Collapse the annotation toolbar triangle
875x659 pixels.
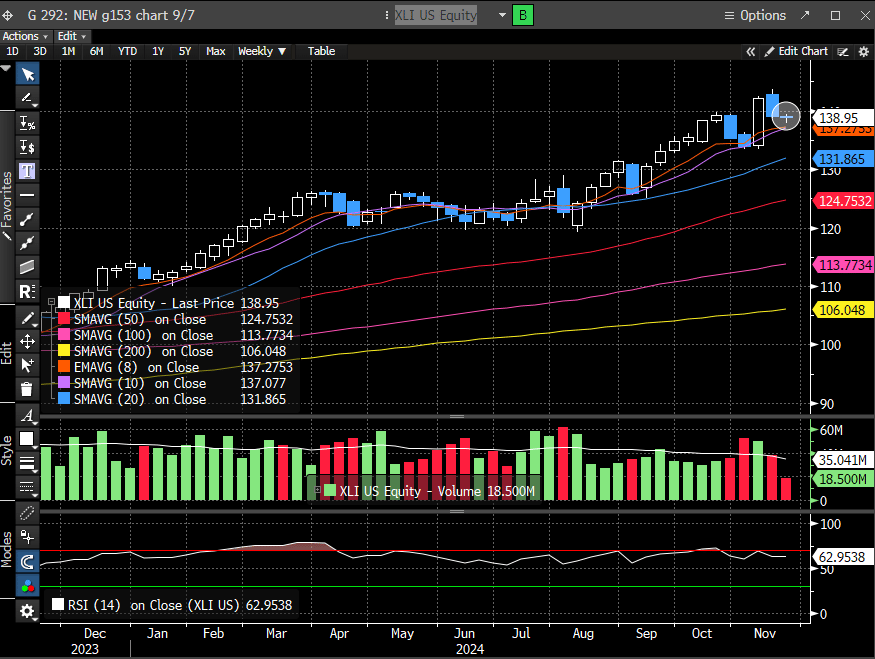[6, 68]
